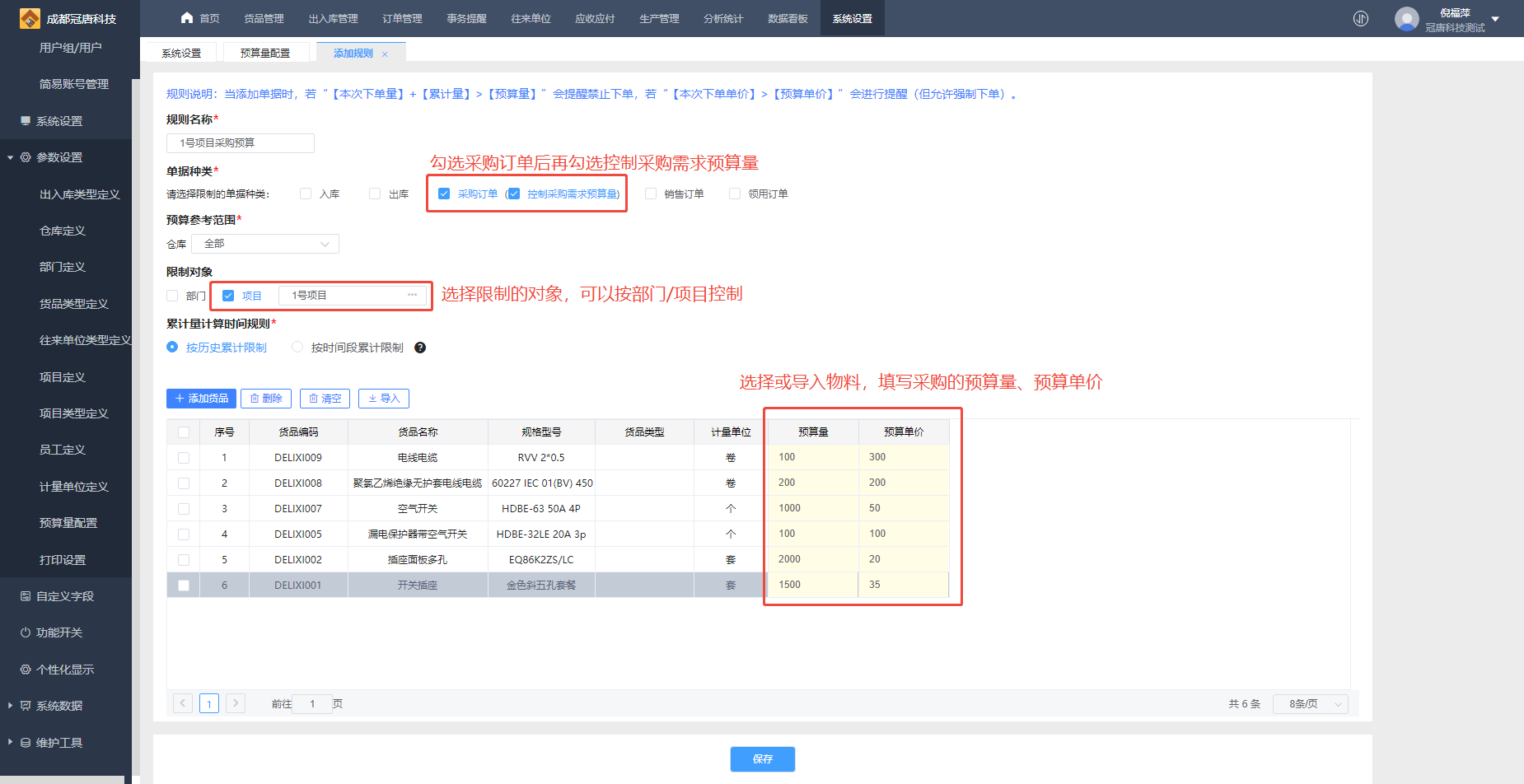
Task: Toggle the select-all checkbox in table header
Action: point(184,432)
